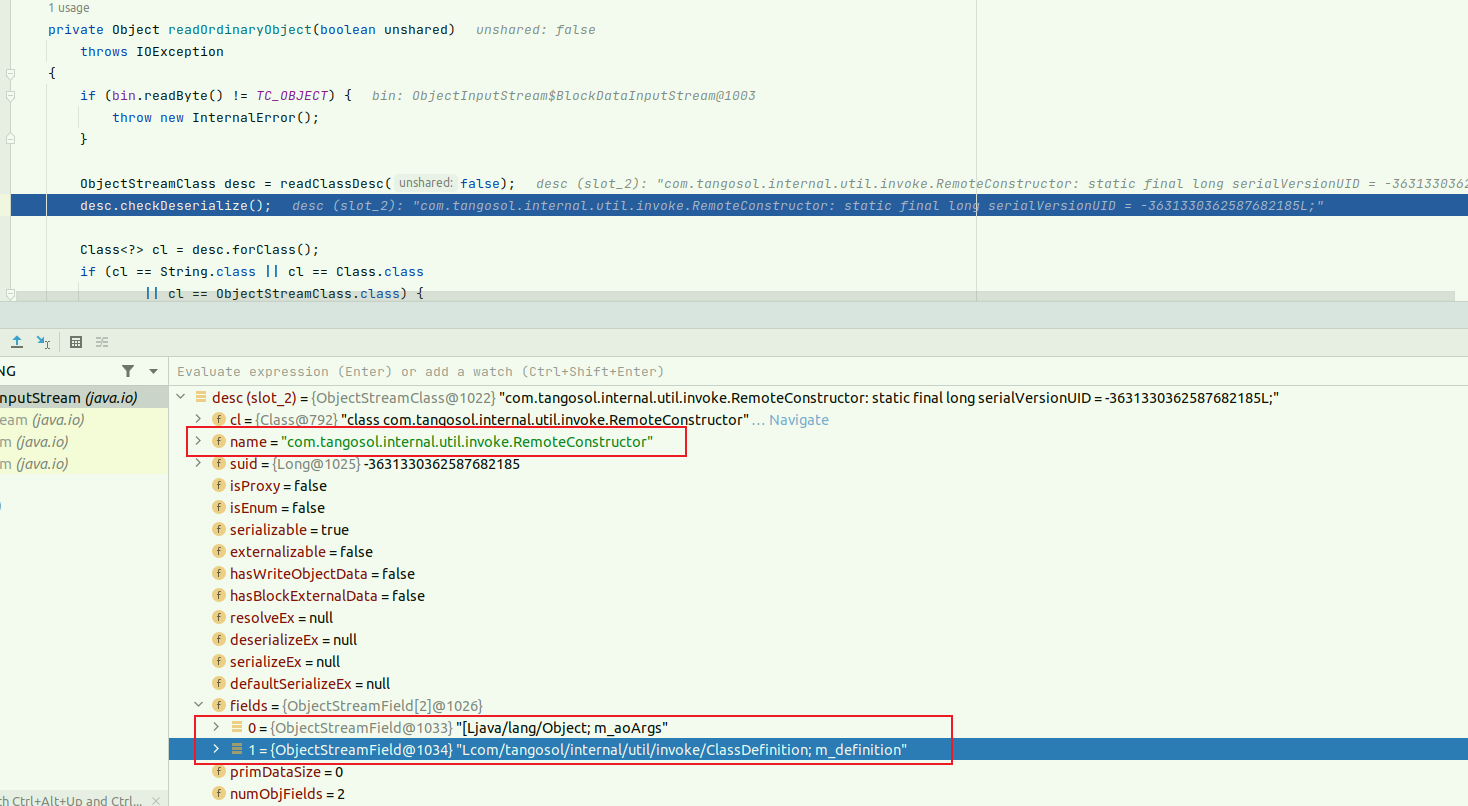This screenshot has height=806, width=1468.
Task: Click the highlighted desc.checkDeserialize() line
Action: pos(739,206)
